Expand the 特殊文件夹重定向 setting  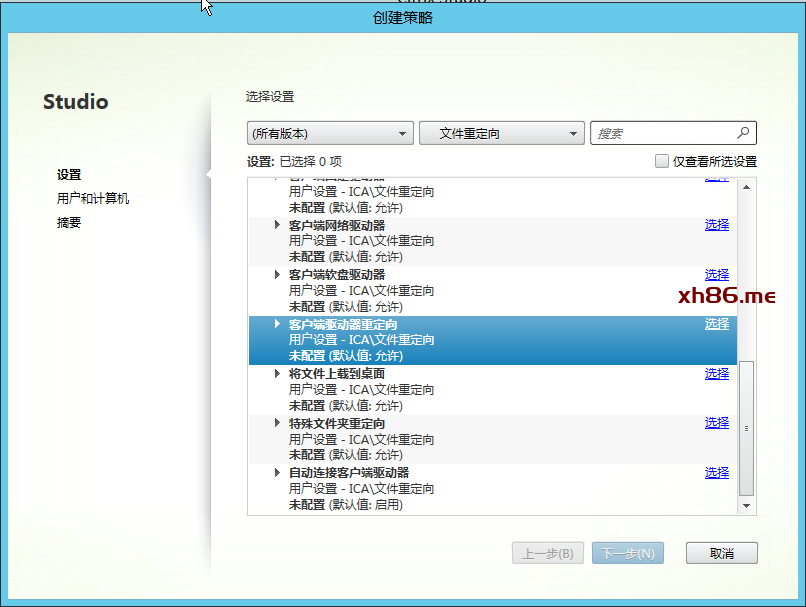coord(277,423)
